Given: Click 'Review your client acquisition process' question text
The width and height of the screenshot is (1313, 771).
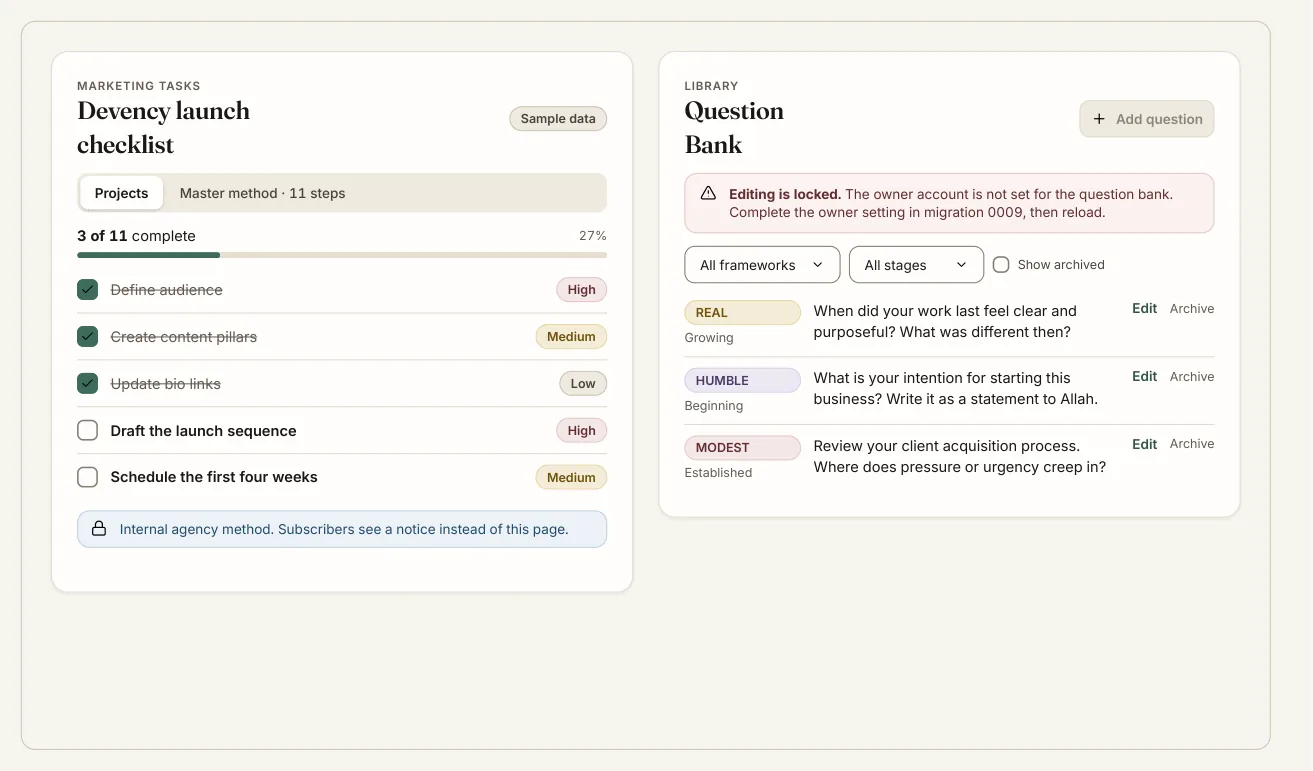Looking at the screenshot, I should pos(960,457).
